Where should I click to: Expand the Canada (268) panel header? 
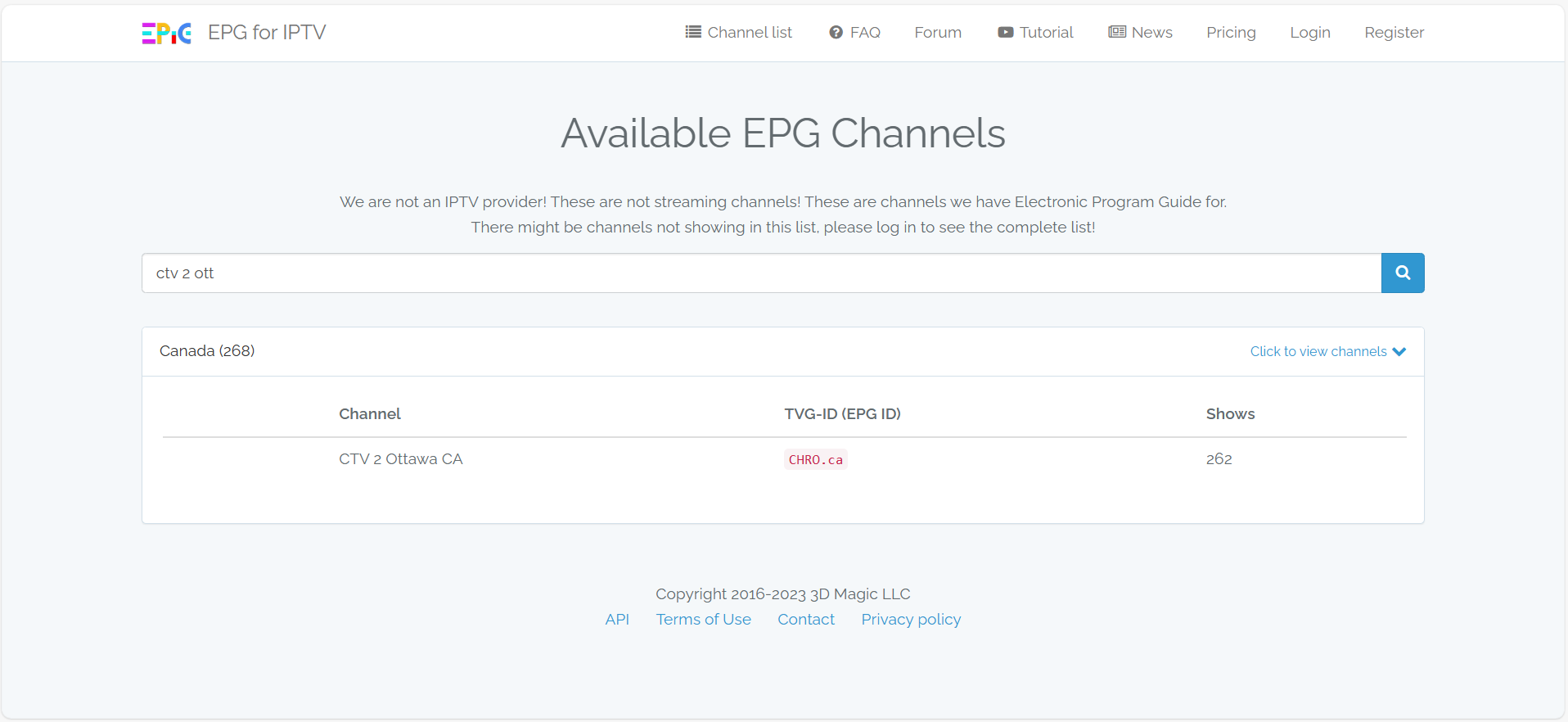[x=783, y=352]
